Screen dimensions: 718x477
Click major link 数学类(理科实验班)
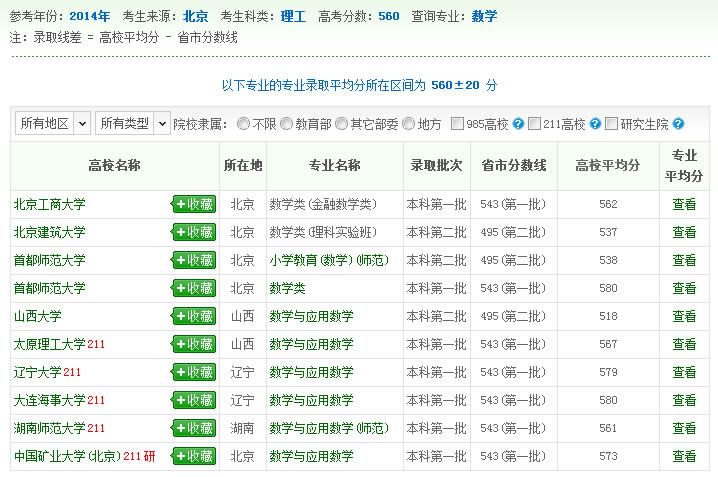click(x=323, y=232)
